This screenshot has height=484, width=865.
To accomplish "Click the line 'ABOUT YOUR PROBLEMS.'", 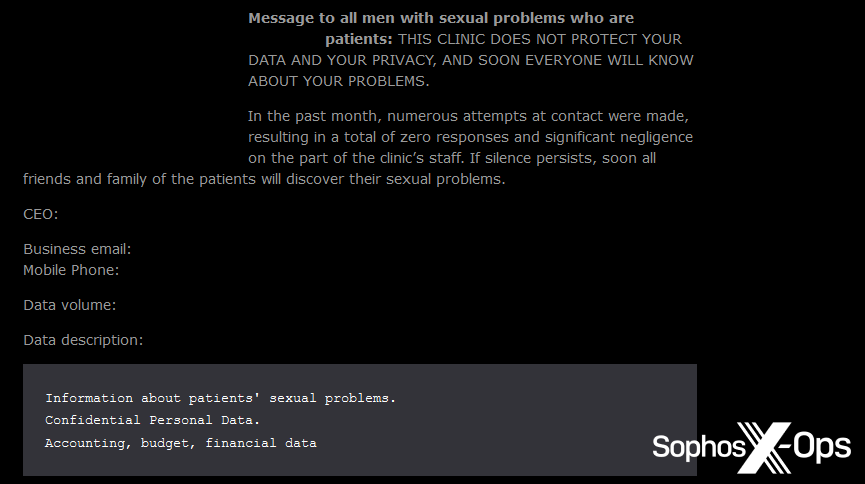I will (338, 81).
